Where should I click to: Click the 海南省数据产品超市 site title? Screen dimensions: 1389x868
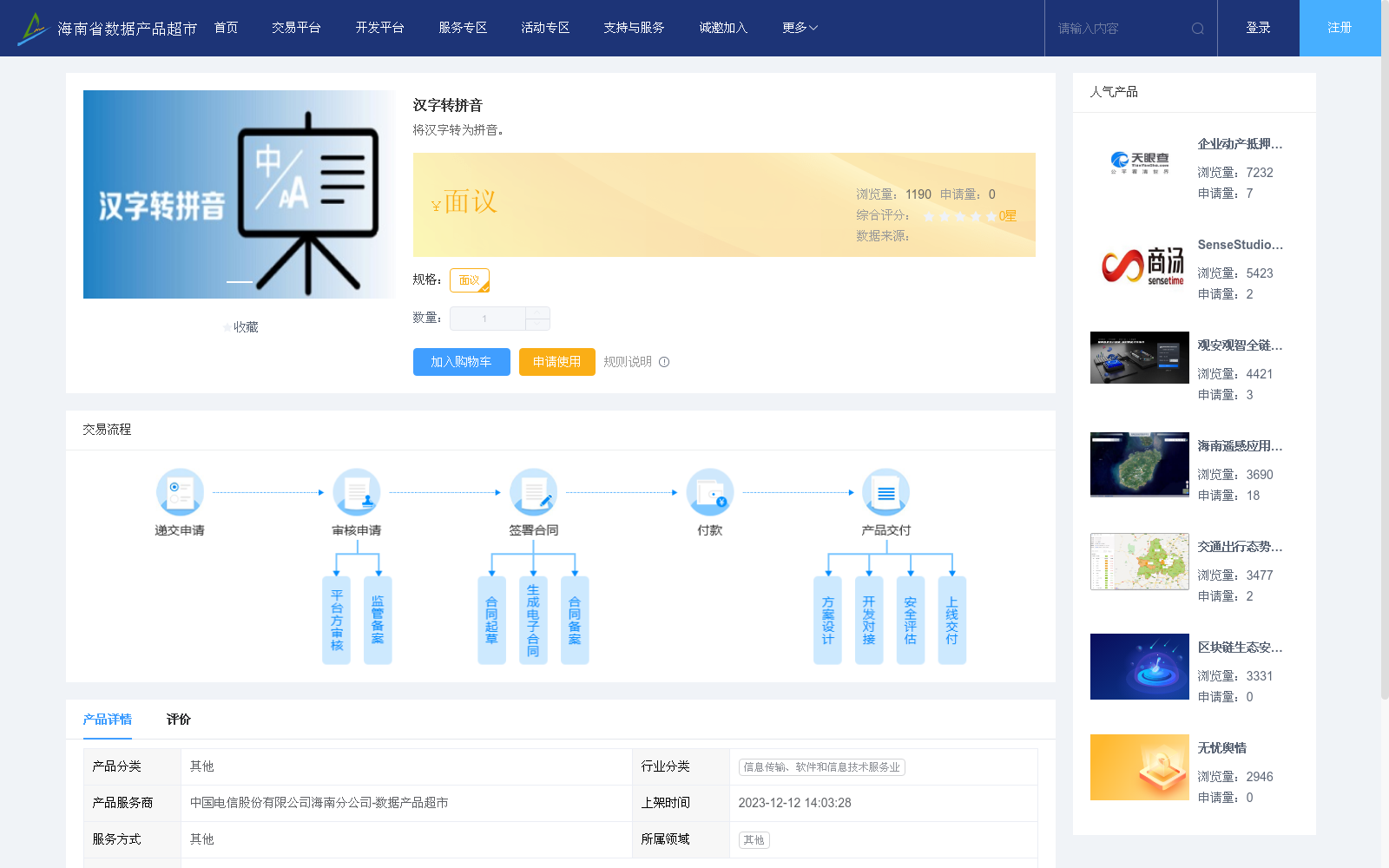128,29
